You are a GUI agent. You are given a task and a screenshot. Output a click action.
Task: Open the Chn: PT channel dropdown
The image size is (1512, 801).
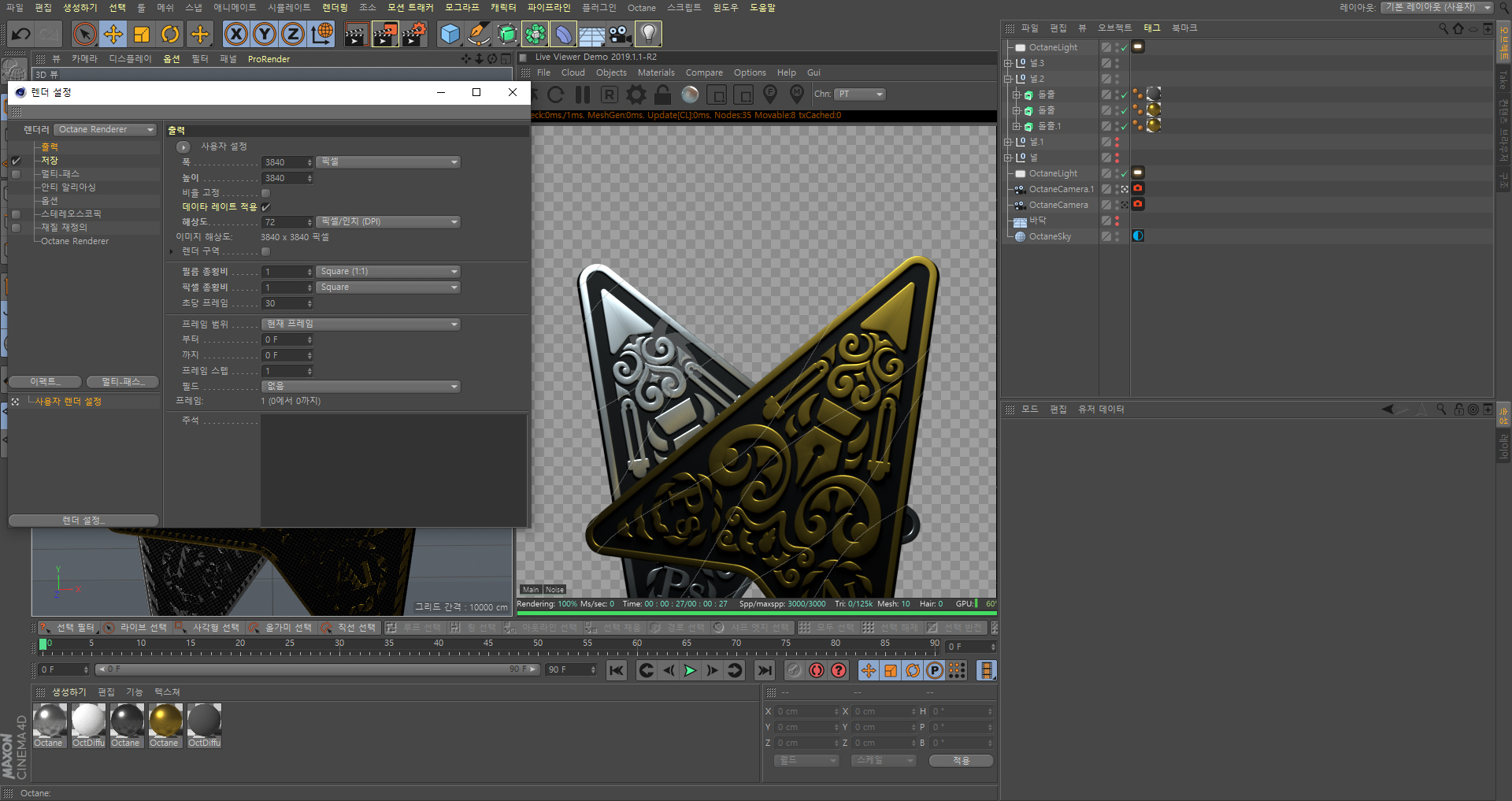(860, 95)
